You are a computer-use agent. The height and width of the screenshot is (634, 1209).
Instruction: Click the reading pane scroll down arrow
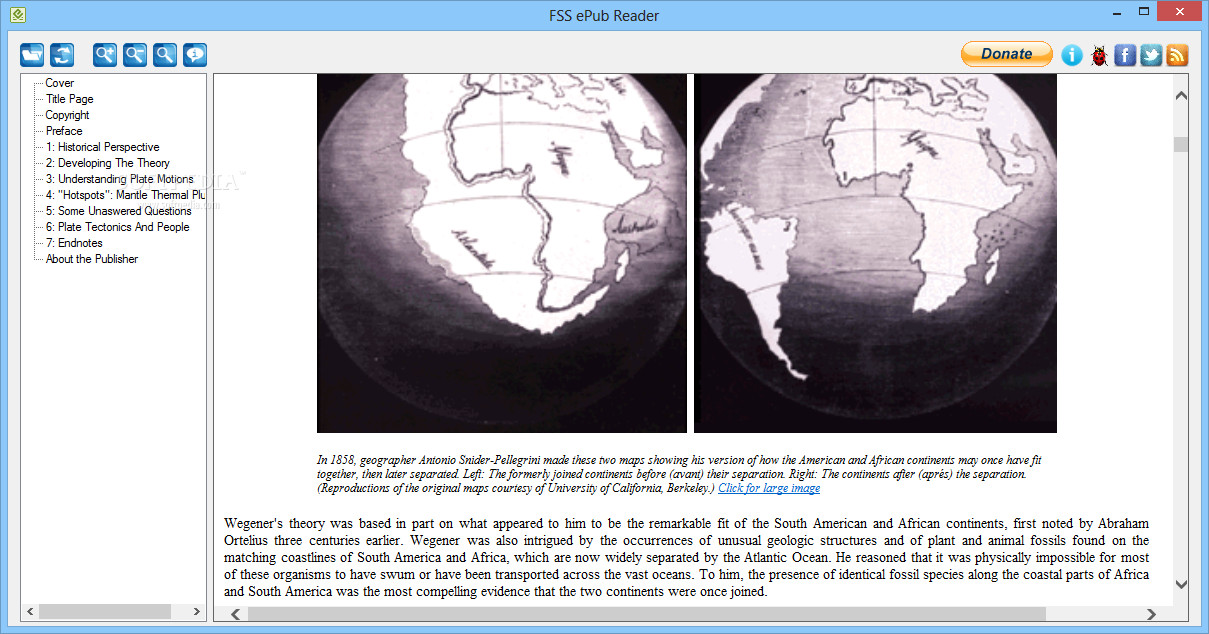[x=1181, y=584]
